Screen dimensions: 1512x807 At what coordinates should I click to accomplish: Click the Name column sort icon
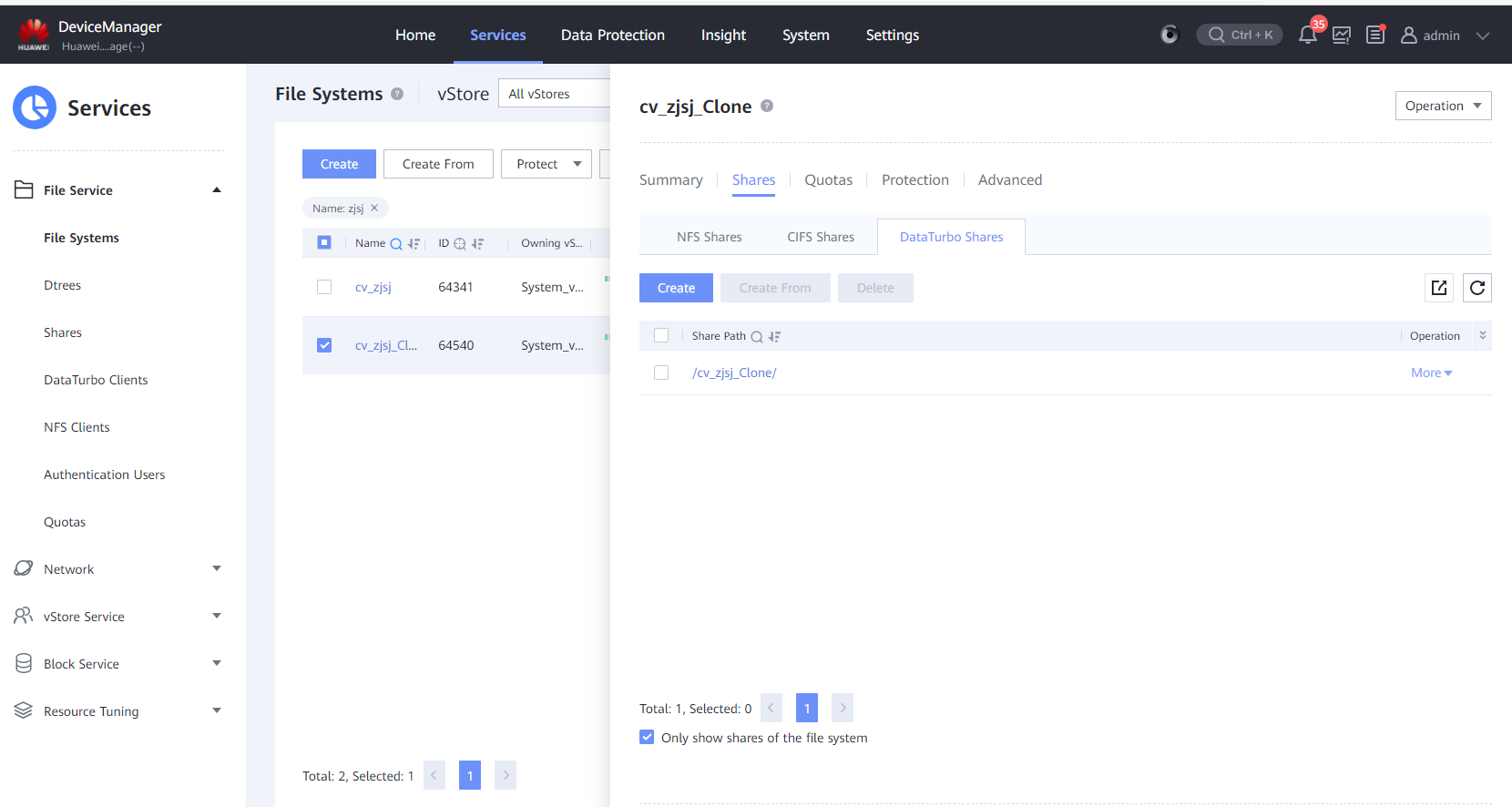414,244
